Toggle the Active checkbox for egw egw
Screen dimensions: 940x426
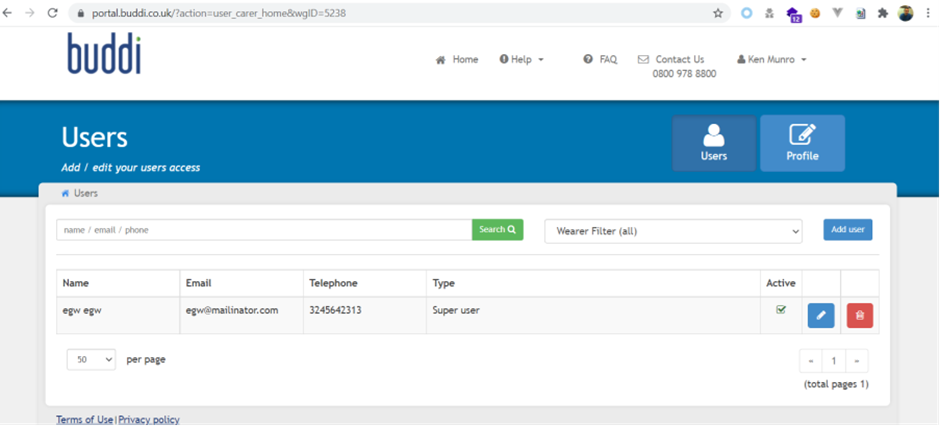click(x=781, y=310)
